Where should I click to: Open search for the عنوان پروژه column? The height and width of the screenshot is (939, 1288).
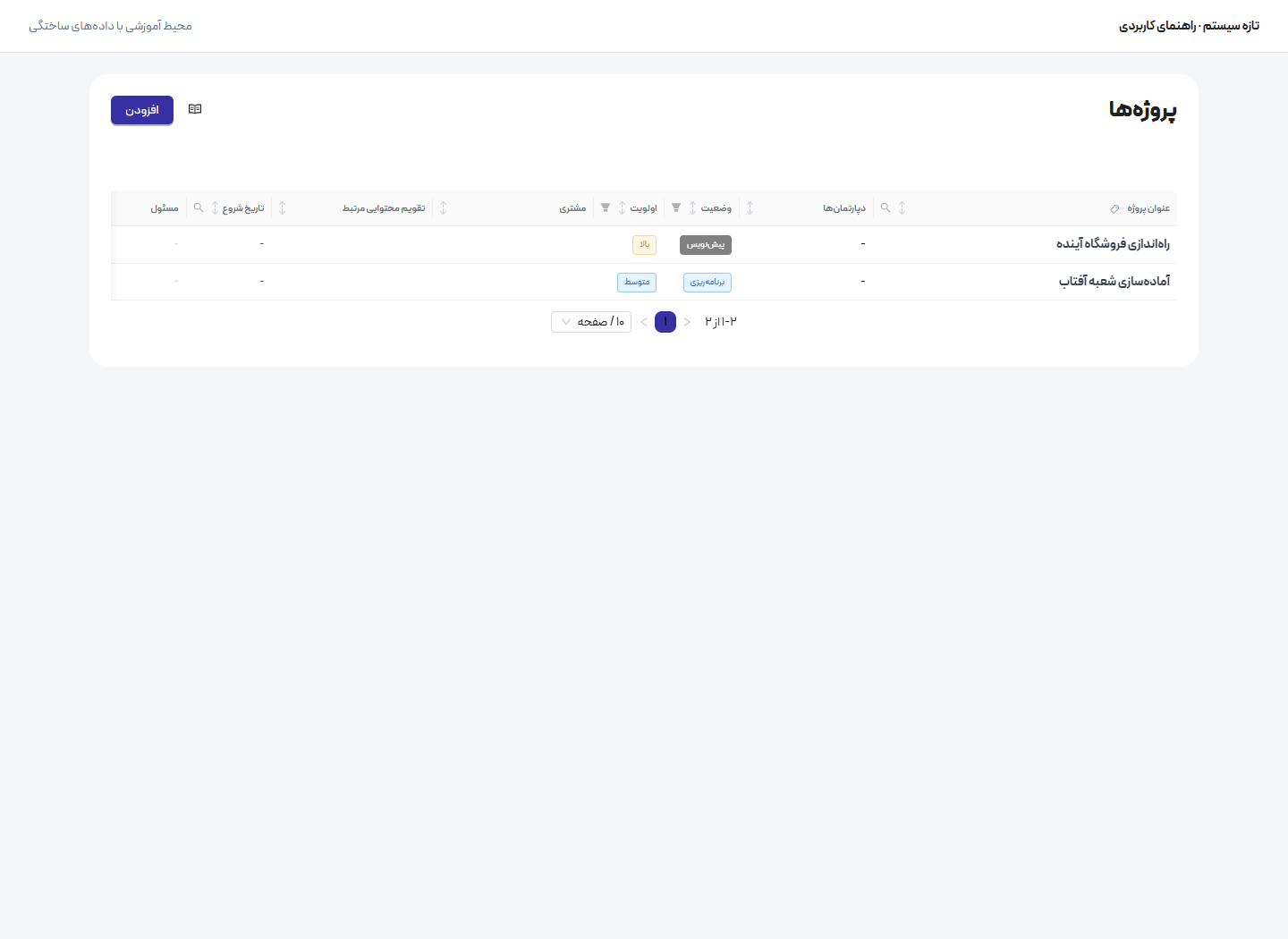point(885,207)
